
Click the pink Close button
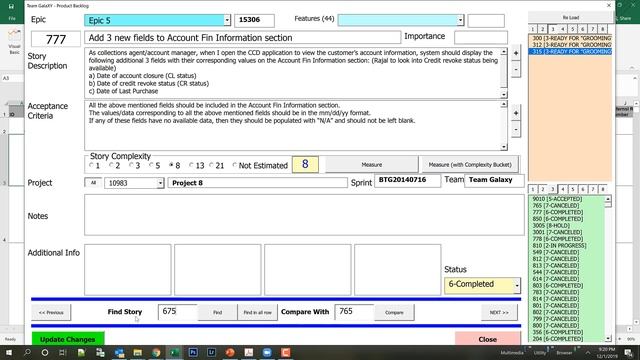coord(488,339)
